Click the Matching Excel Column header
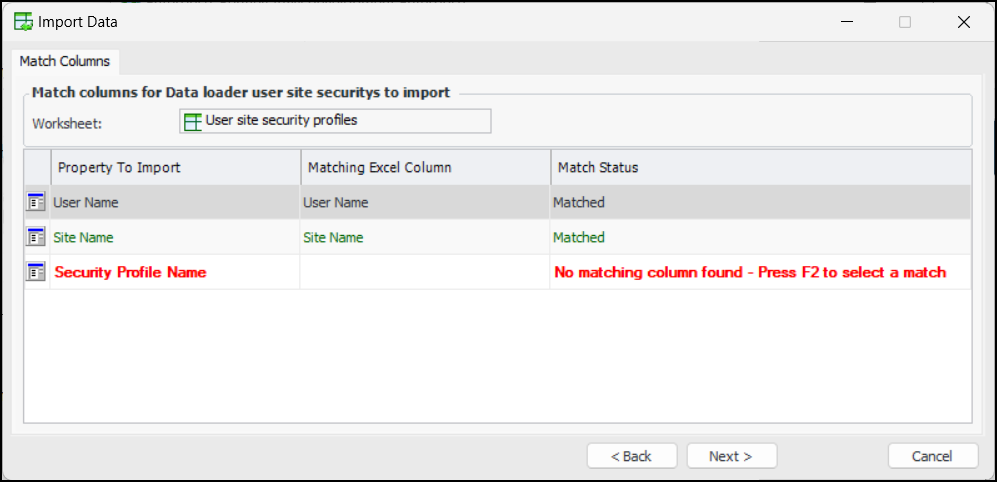 coord(425,167)
